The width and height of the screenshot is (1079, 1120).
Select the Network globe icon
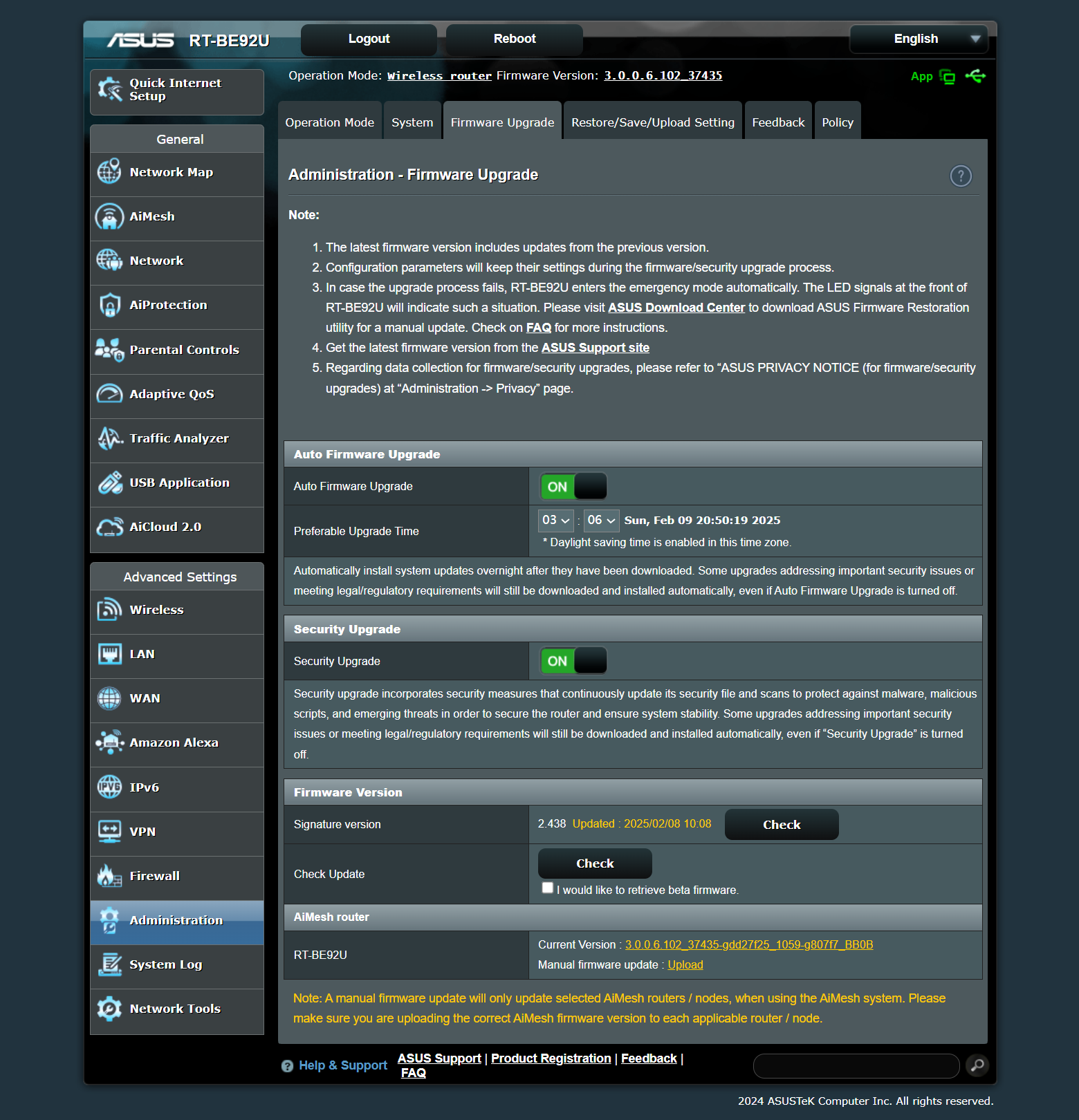109,261
